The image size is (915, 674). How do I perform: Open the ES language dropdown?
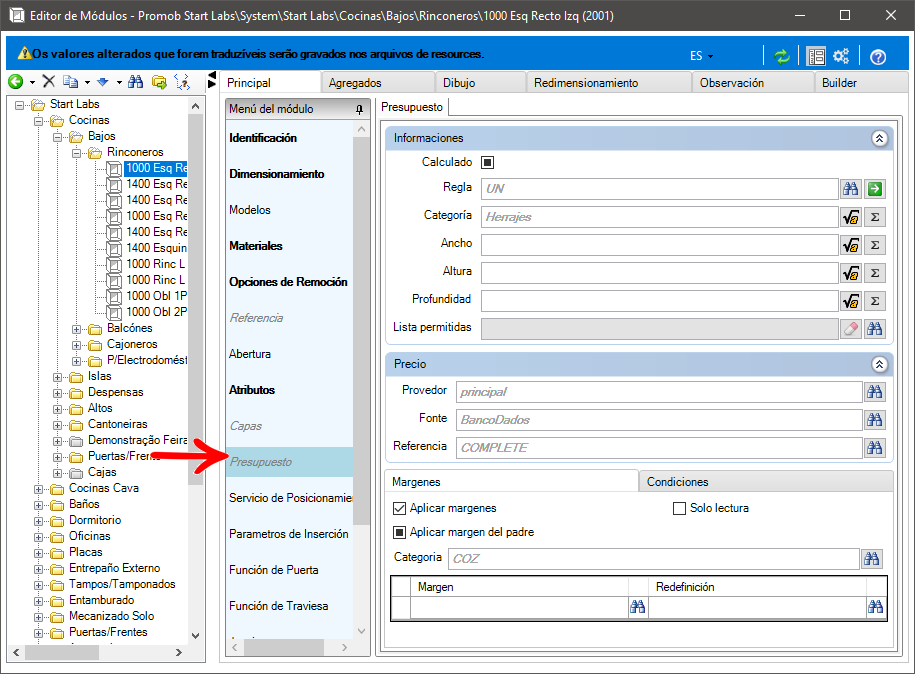point(701,56)
